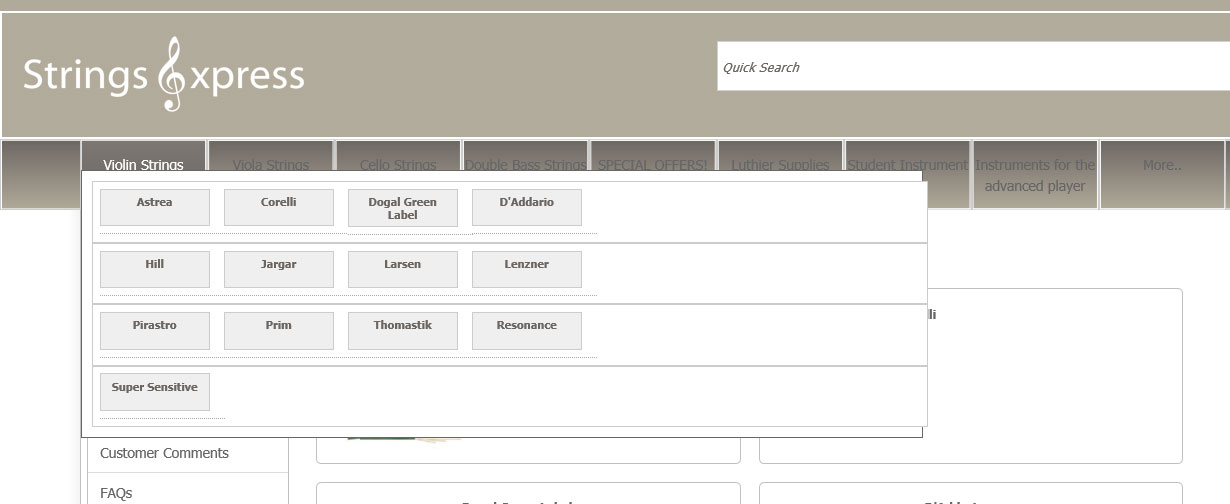
Task: Open the Customer Comments link
Action: [x=165, y=453]
